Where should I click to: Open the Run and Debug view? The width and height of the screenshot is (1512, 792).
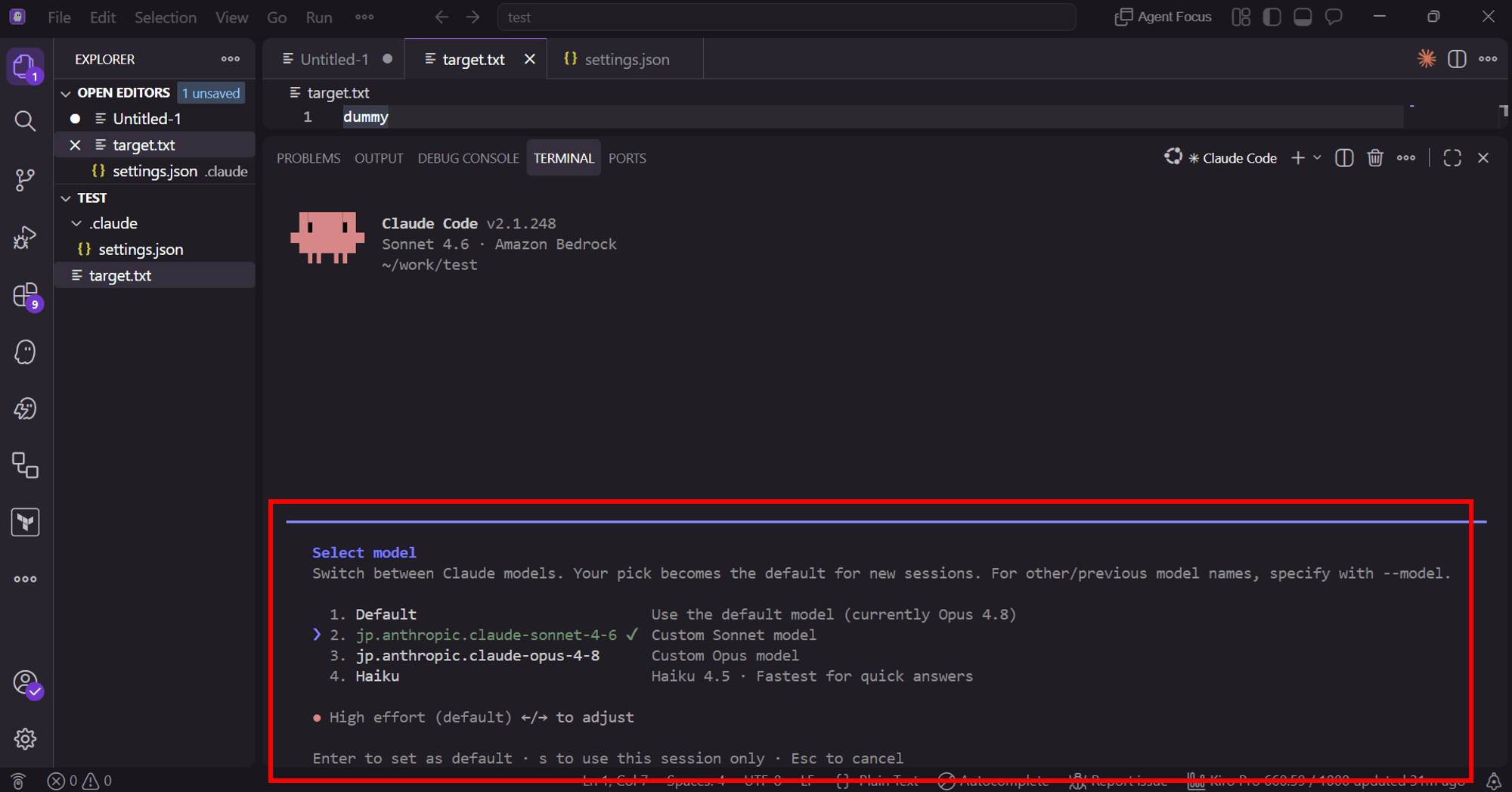pos(25,238)
